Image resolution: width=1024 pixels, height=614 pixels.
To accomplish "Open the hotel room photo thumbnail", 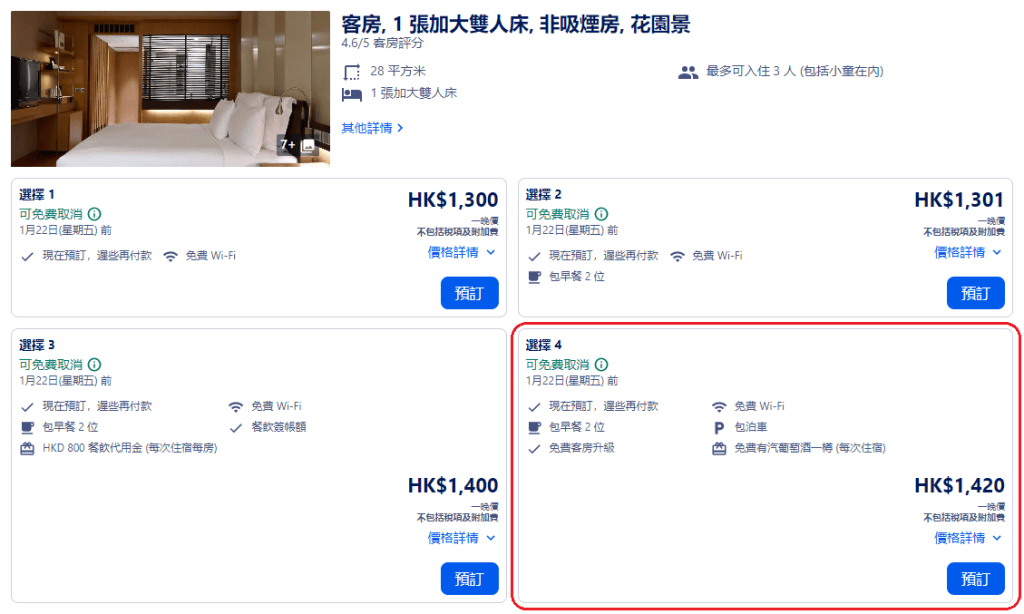I will click(150, 89).
